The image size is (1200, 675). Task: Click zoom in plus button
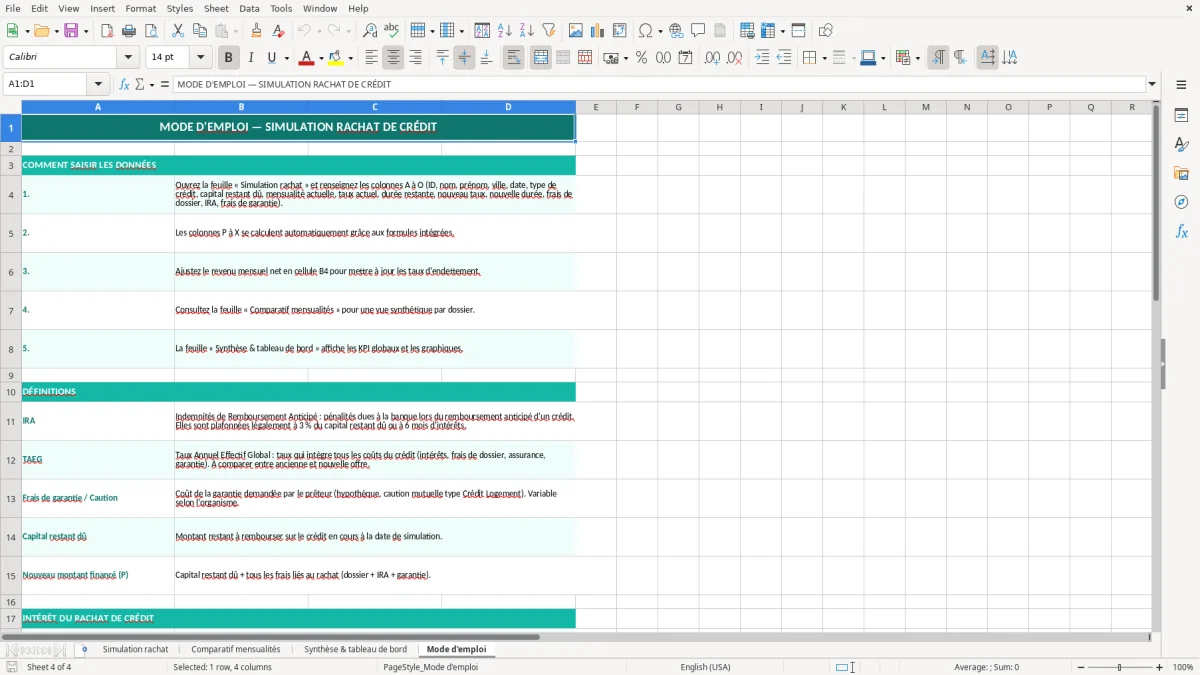[1160, 667]
